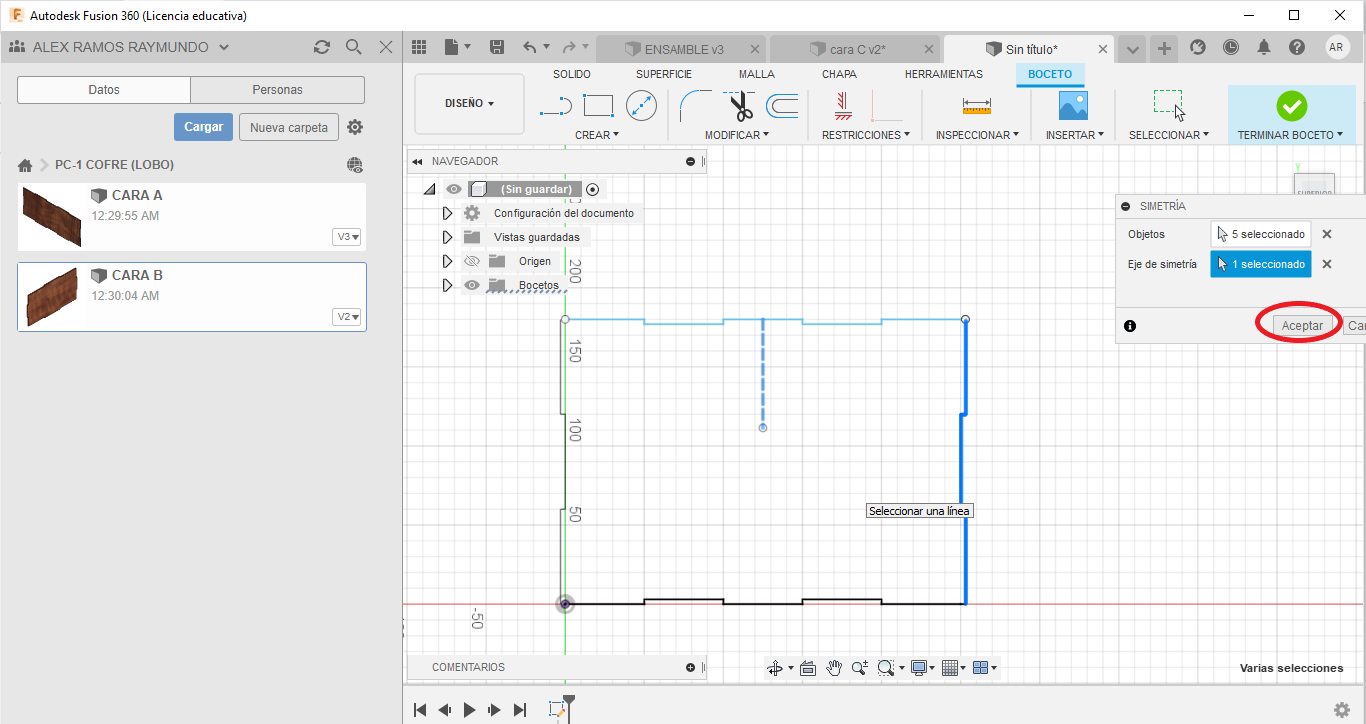Open the grid and snaps settings icon

pyautogui.click(x=950, y=668)
